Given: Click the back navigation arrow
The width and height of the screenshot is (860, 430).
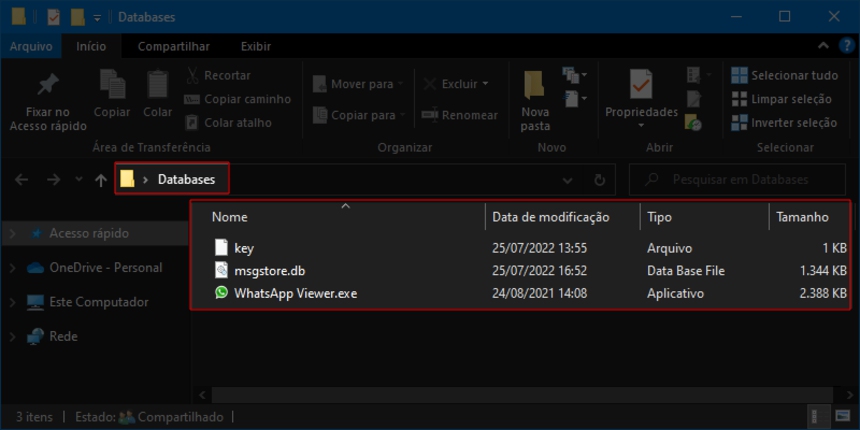Looking at the screenshot, I should pos(21,179).
